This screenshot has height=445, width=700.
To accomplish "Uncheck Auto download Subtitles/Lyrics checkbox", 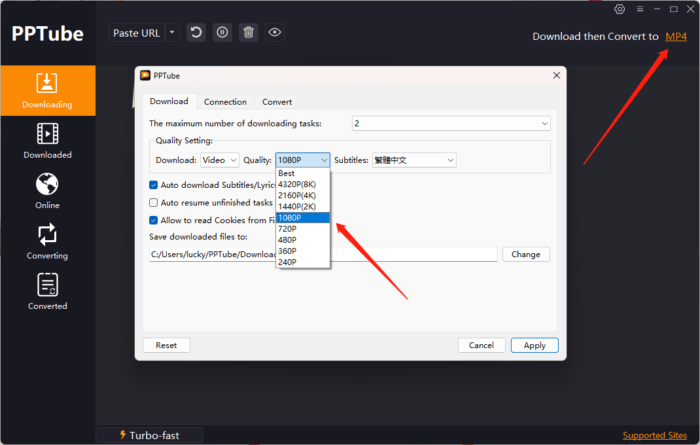I will pyautogui.click(x=153, y=185).
